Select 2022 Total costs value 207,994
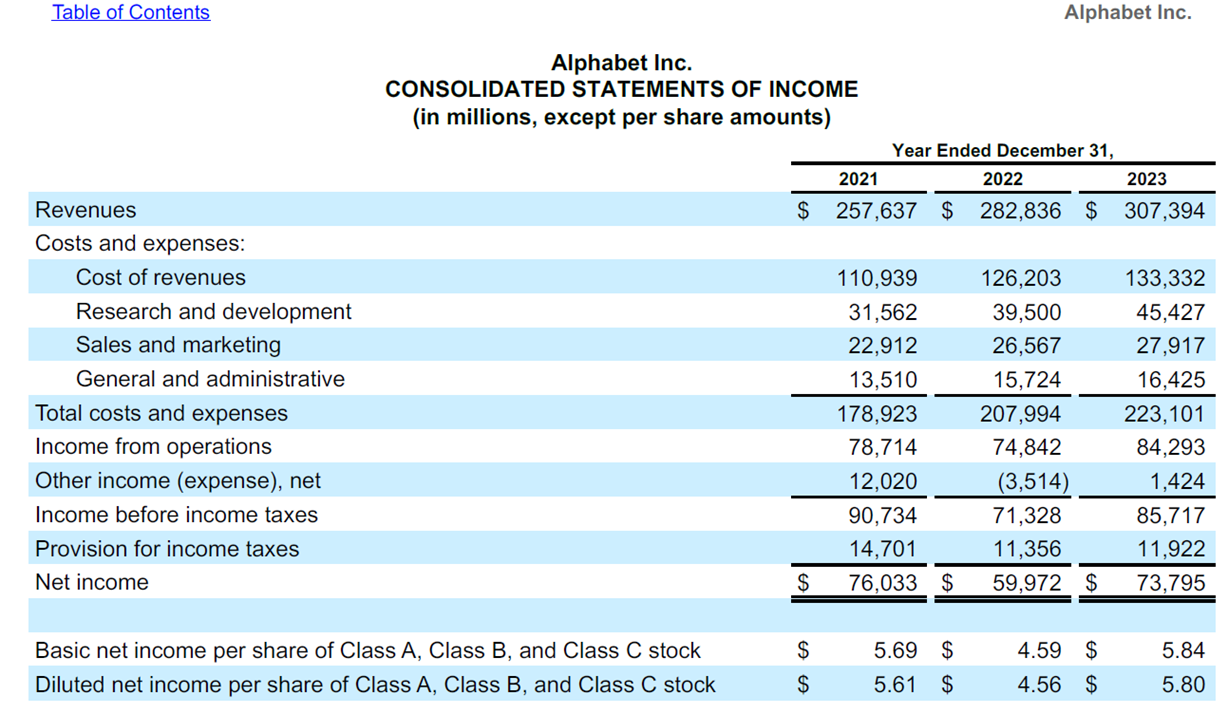This screenshot has width=1228, height=714. tap(1021, 414)
